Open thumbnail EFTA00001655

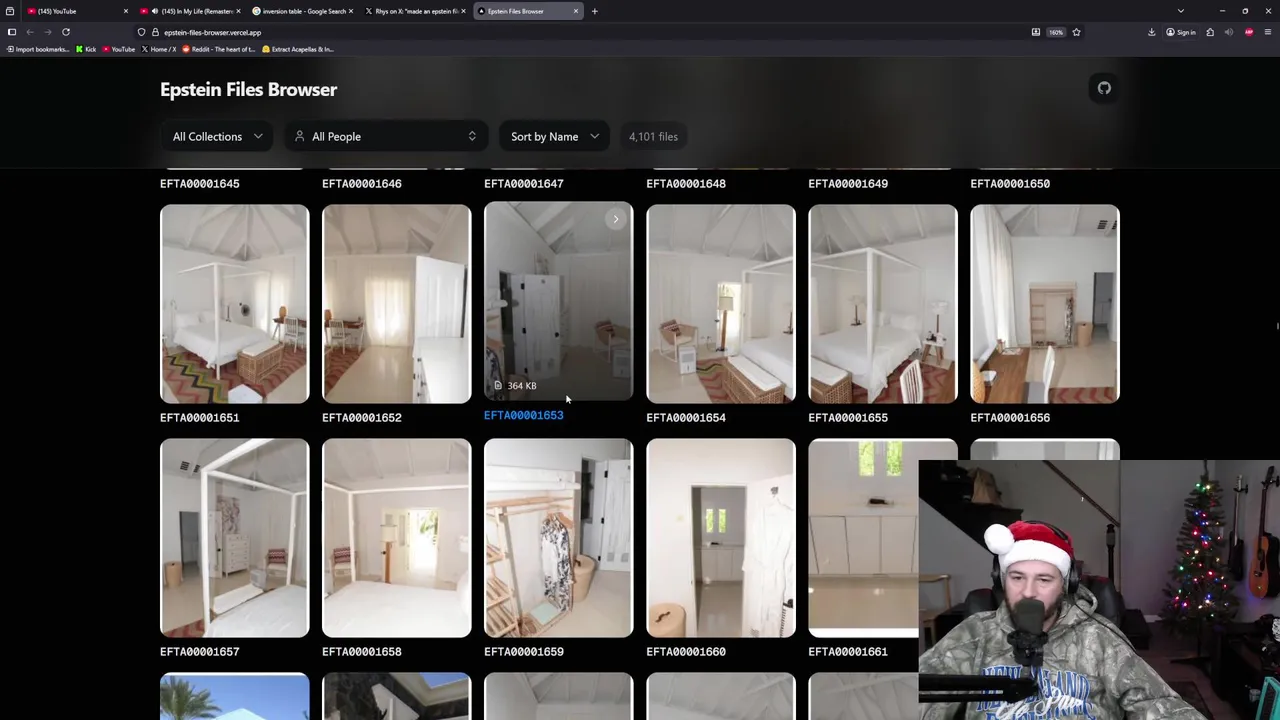coord(883,304)
